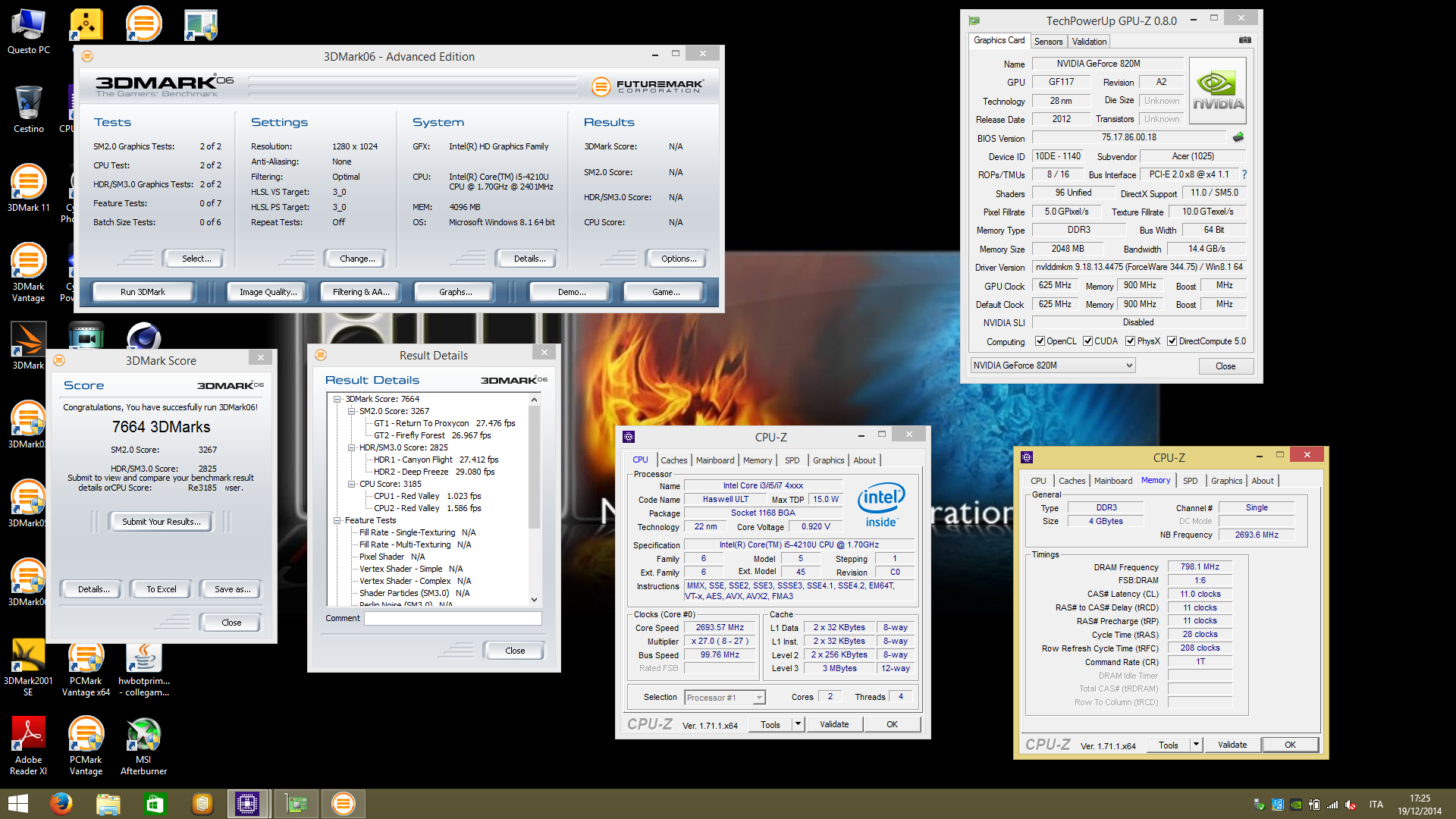Collapse the CPU Score: 3185 tree node
This screenshot has width=1456, height=819.
(x=351, y=484)
